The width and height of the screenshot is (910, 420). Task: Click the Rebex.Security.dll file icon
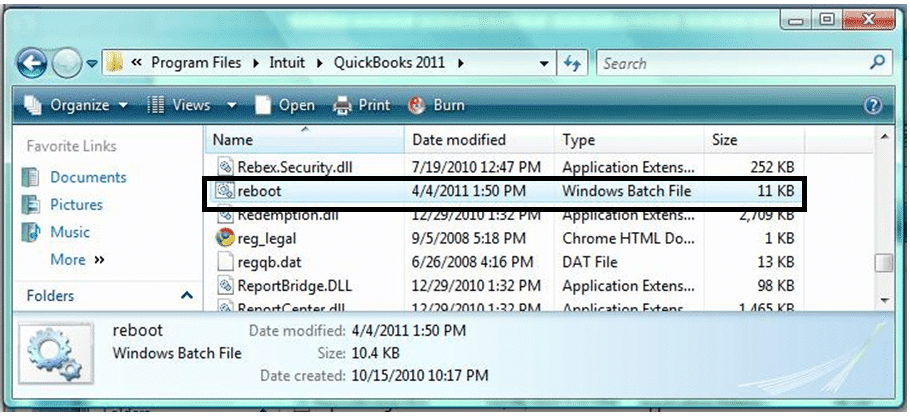[x=225, y=168]
